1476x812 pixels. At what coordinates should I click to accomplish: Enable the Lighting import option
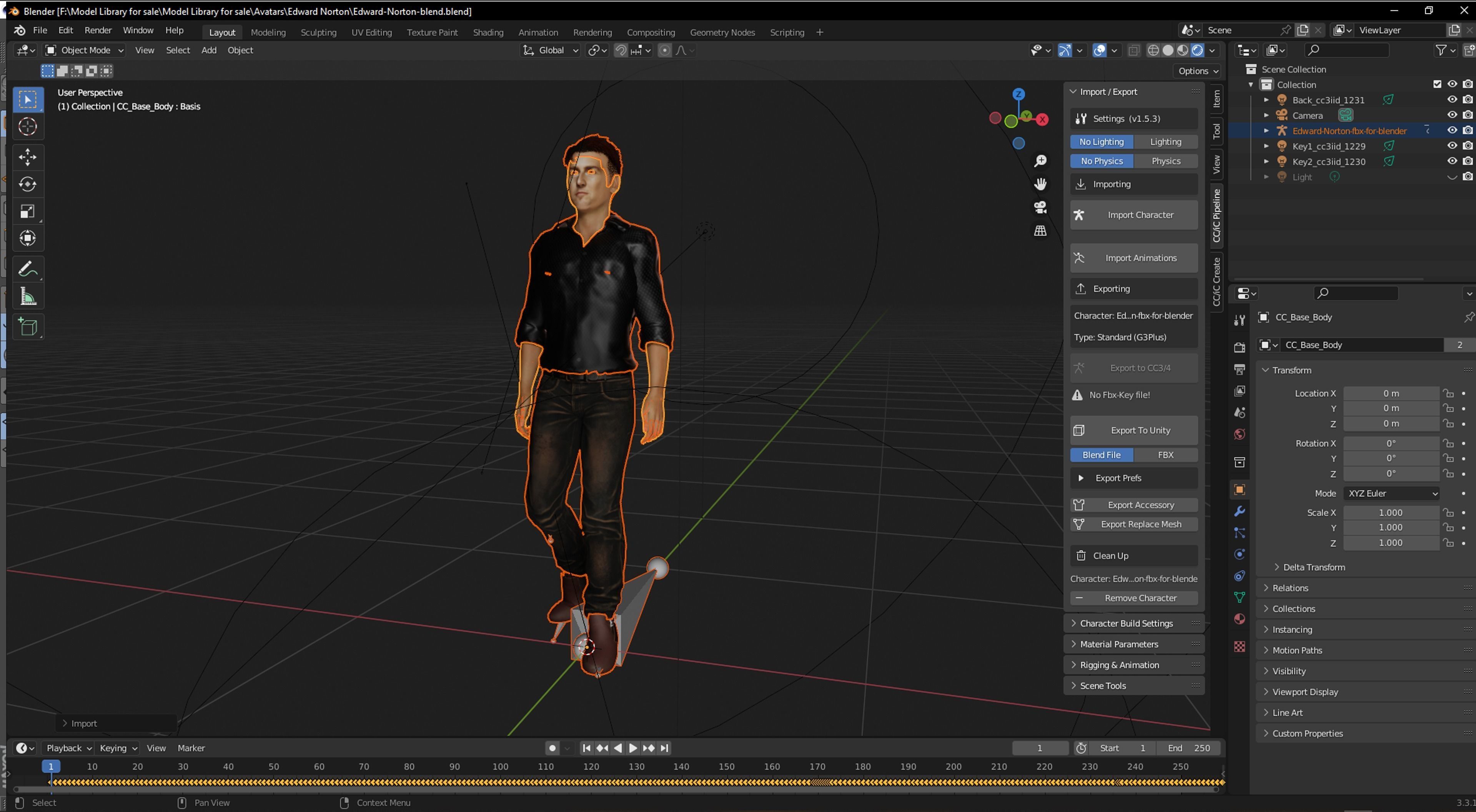tap(1165, 141)
